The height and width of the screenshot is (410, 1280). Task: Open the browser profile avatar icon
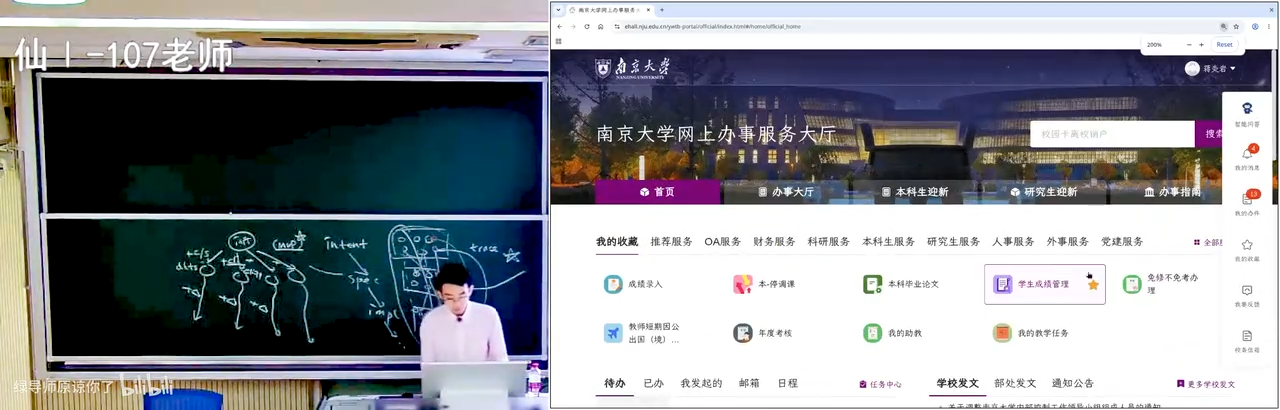(1255, 27)
